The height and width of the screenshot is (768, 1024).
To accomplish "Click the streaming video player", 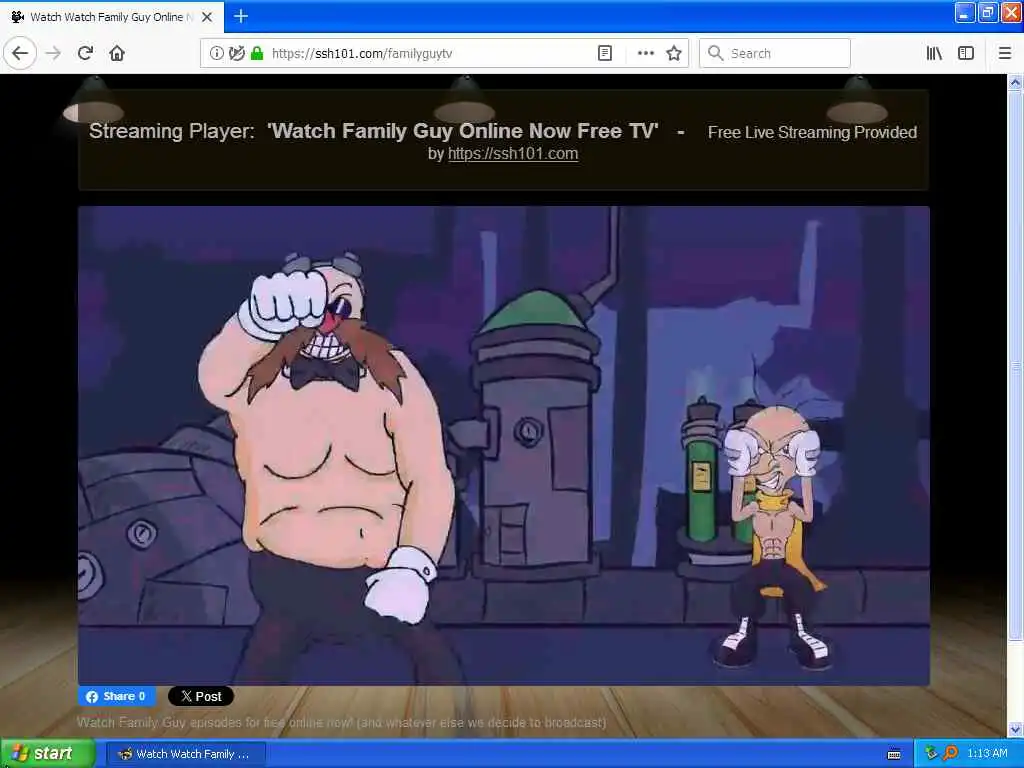I will coord(504,446).
